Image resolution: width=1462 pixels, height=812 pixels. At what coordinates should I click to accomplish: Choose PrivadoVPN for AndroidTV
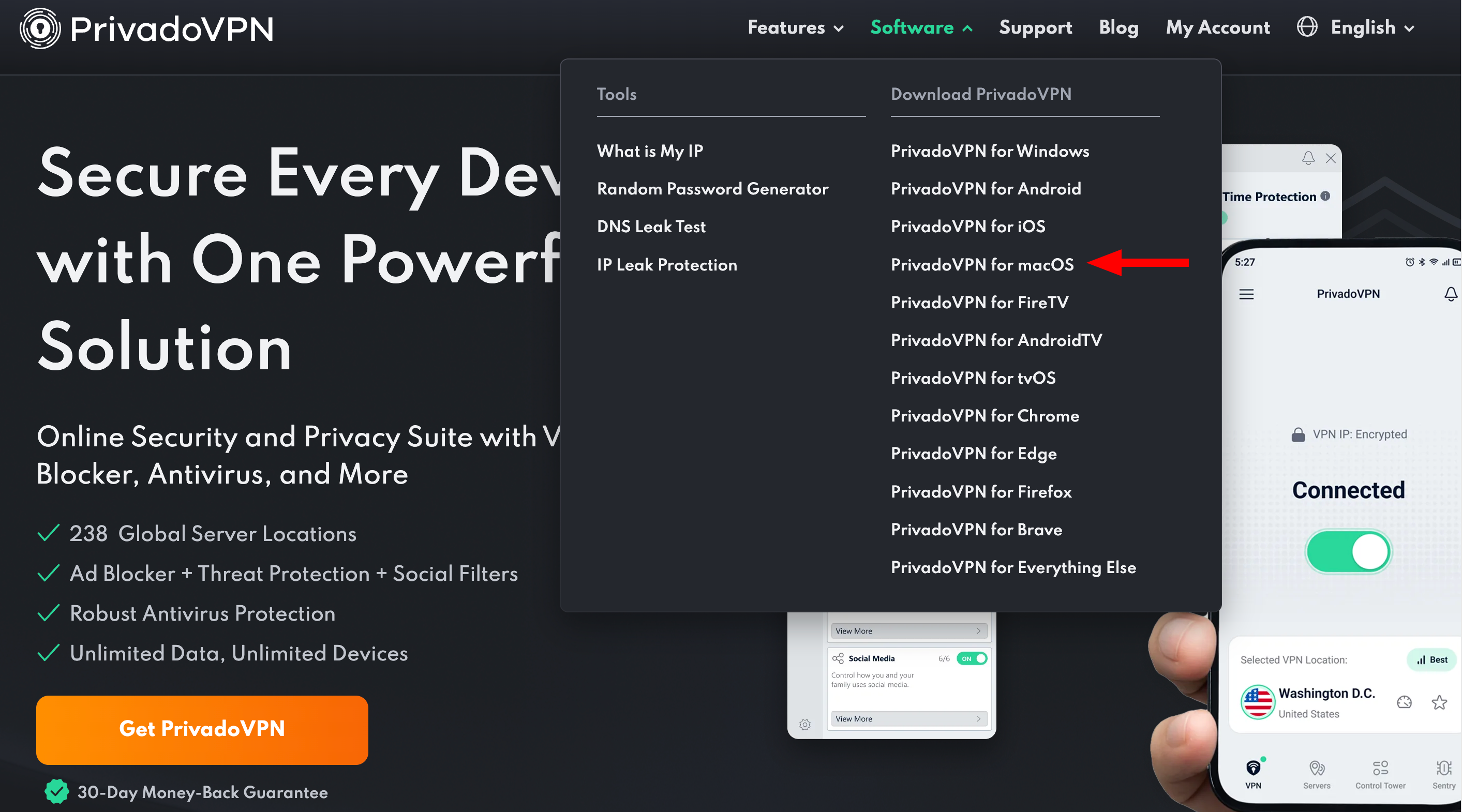click(996, 340)
